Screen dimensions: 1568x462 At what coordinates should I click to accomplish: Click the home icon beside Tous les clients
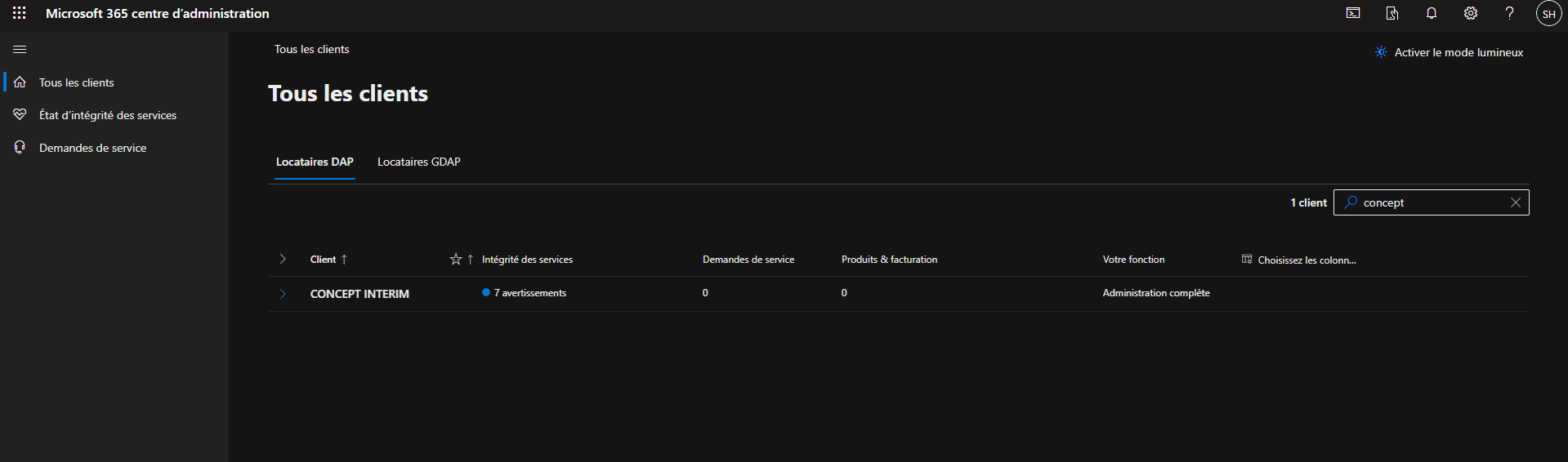(20, 82)
